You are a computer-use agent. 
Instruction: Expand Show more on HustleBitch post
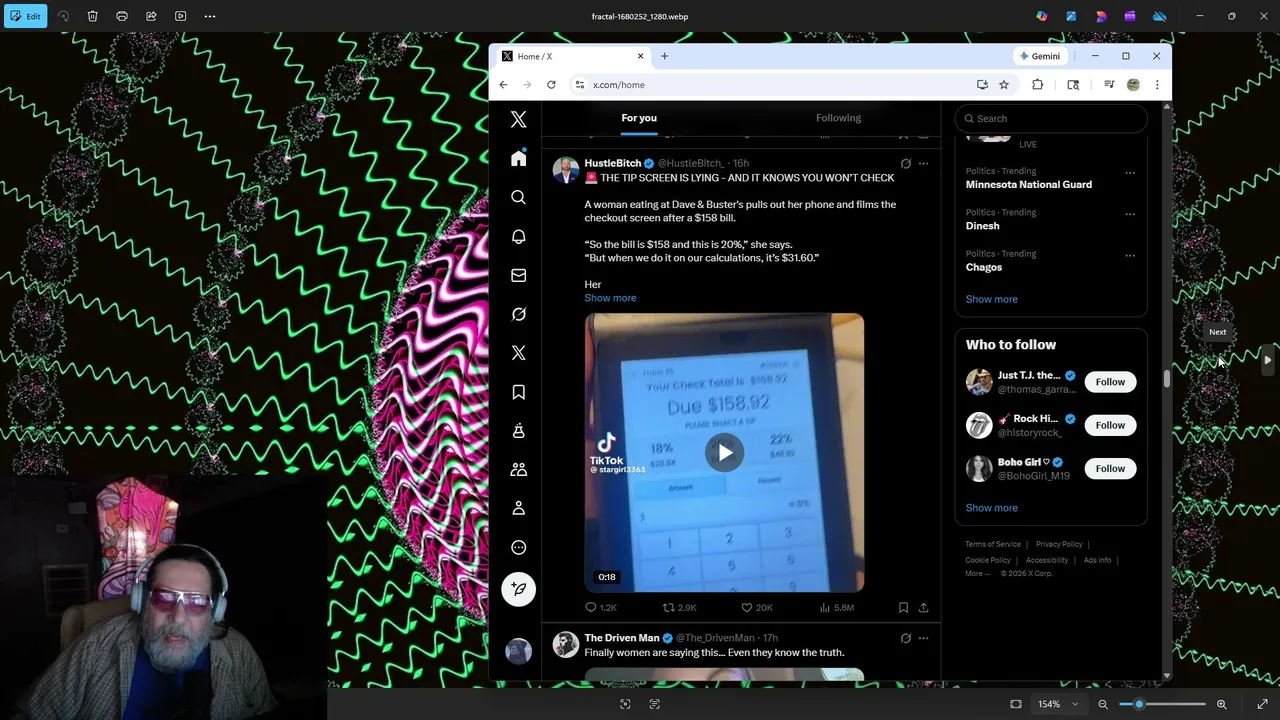[x=610, y=298]
